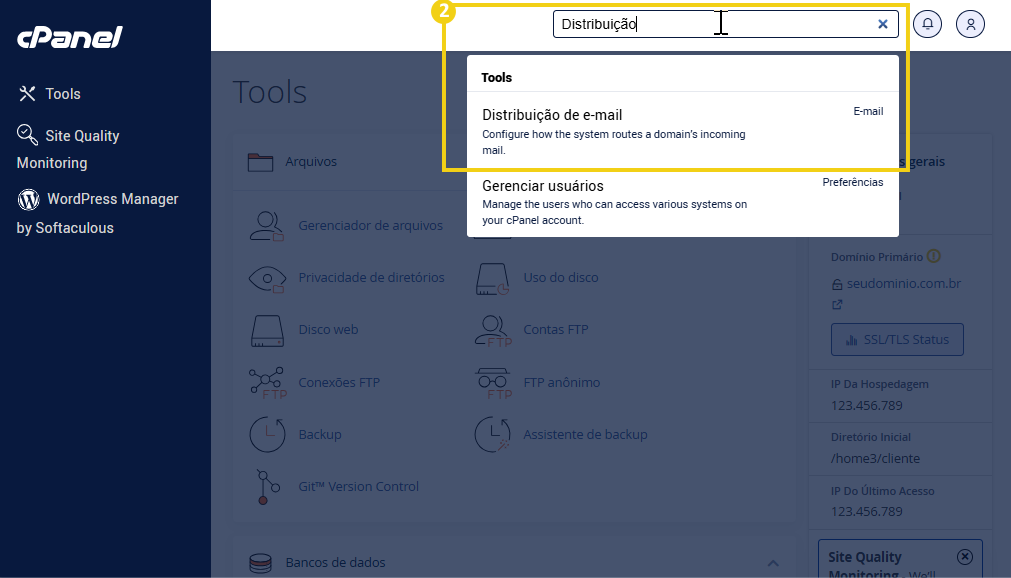
Task: Open the Git Version Control icon
Action: (x=266, y=487)
